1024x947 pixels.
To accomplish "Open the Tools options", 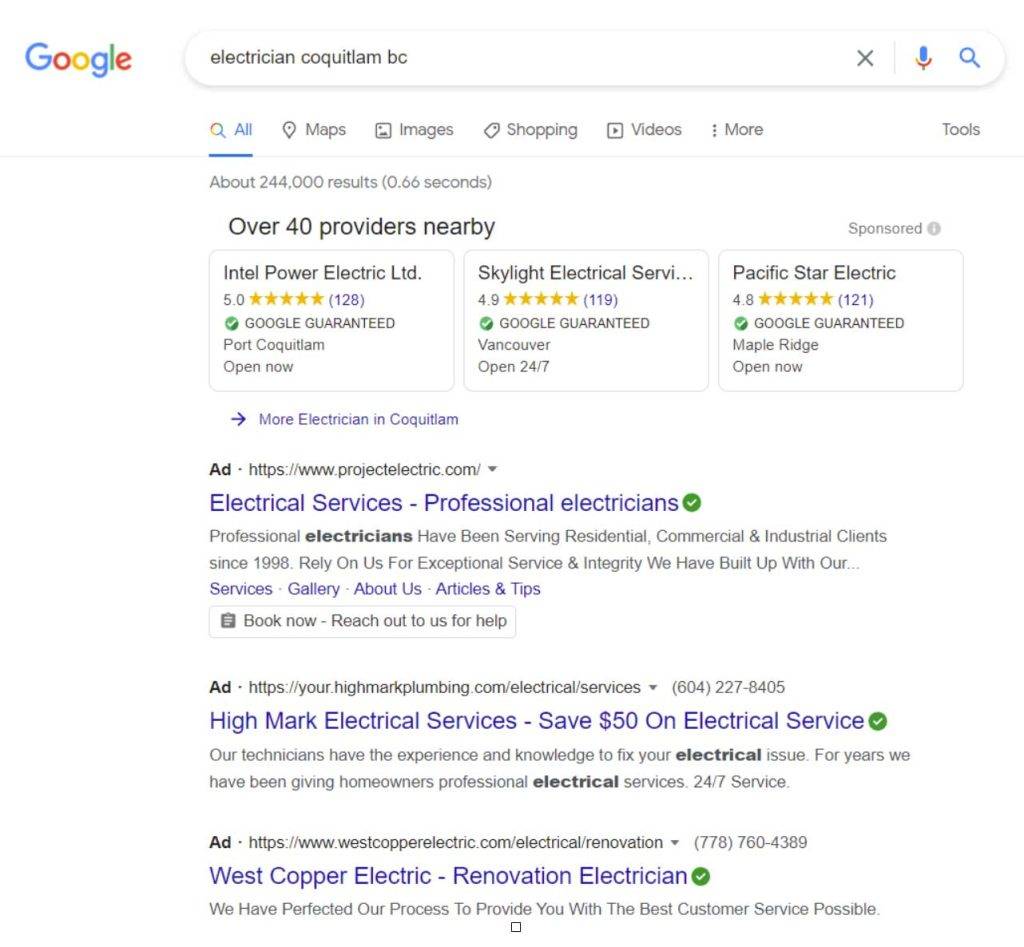I will (960, 129).
